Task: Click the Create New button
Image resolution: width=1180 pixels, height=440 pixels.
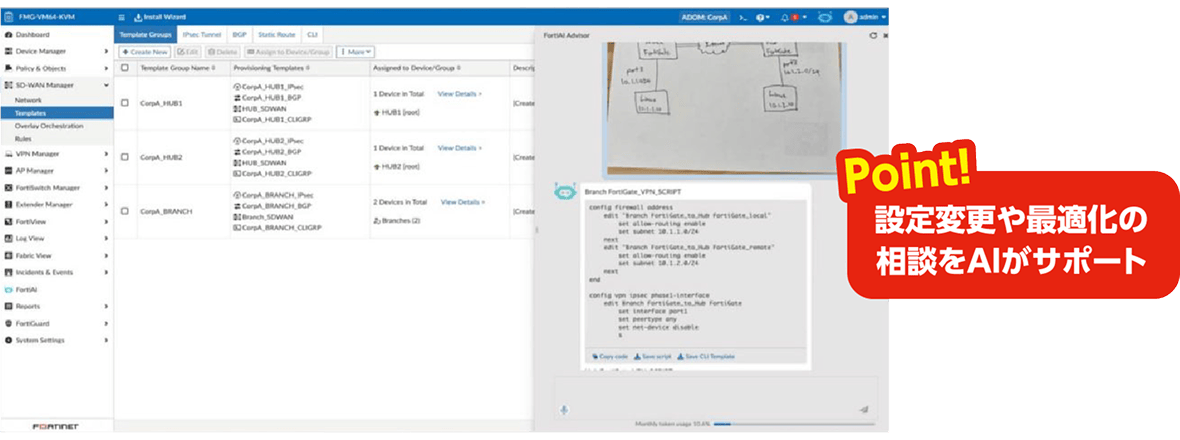Action: [x=145, y=51]
